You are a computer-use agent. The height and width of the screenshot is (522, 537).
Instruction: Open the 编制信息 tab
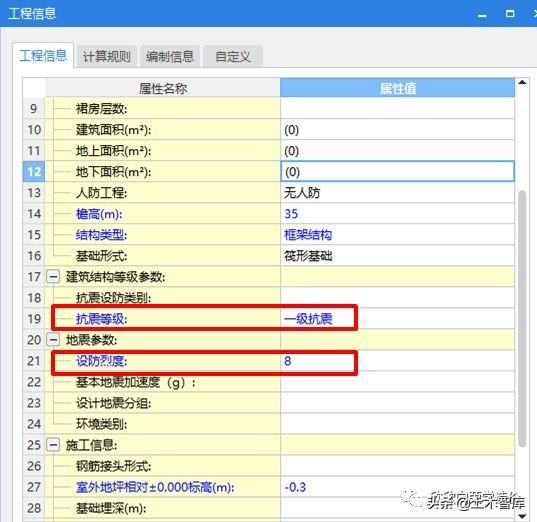[170, 56]
